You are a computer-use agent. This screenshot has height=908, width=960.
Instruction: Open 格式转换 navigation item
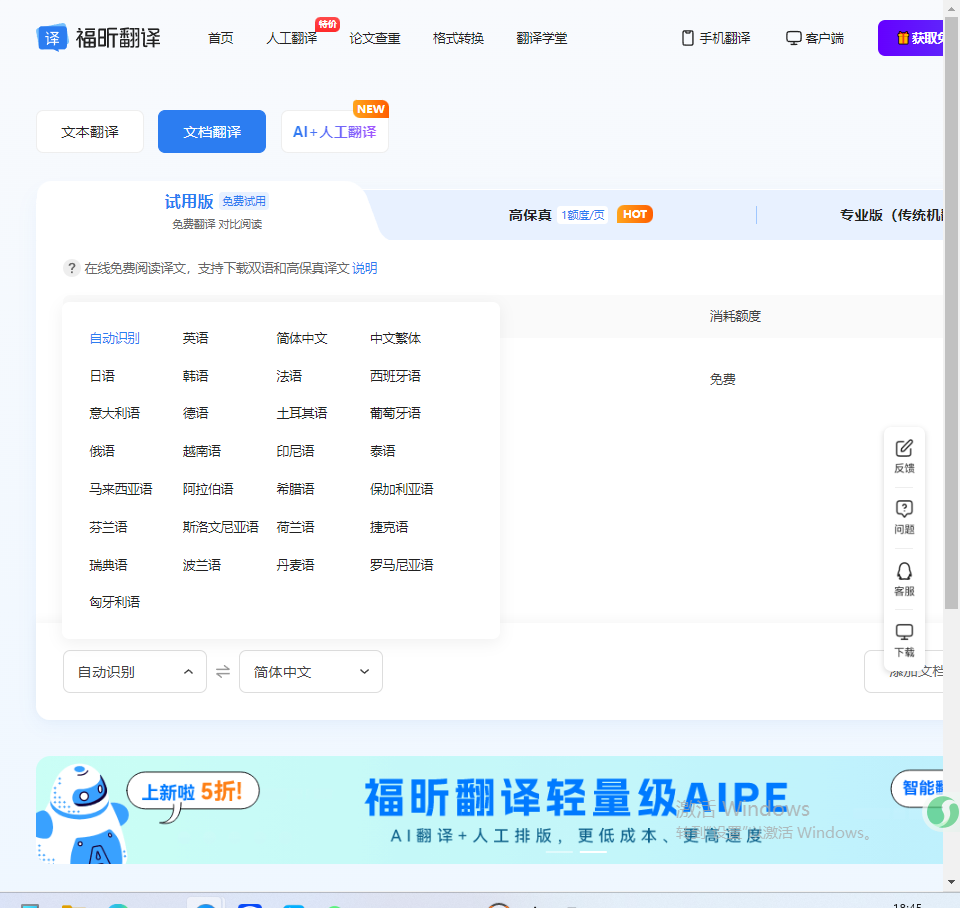[458, 38]
